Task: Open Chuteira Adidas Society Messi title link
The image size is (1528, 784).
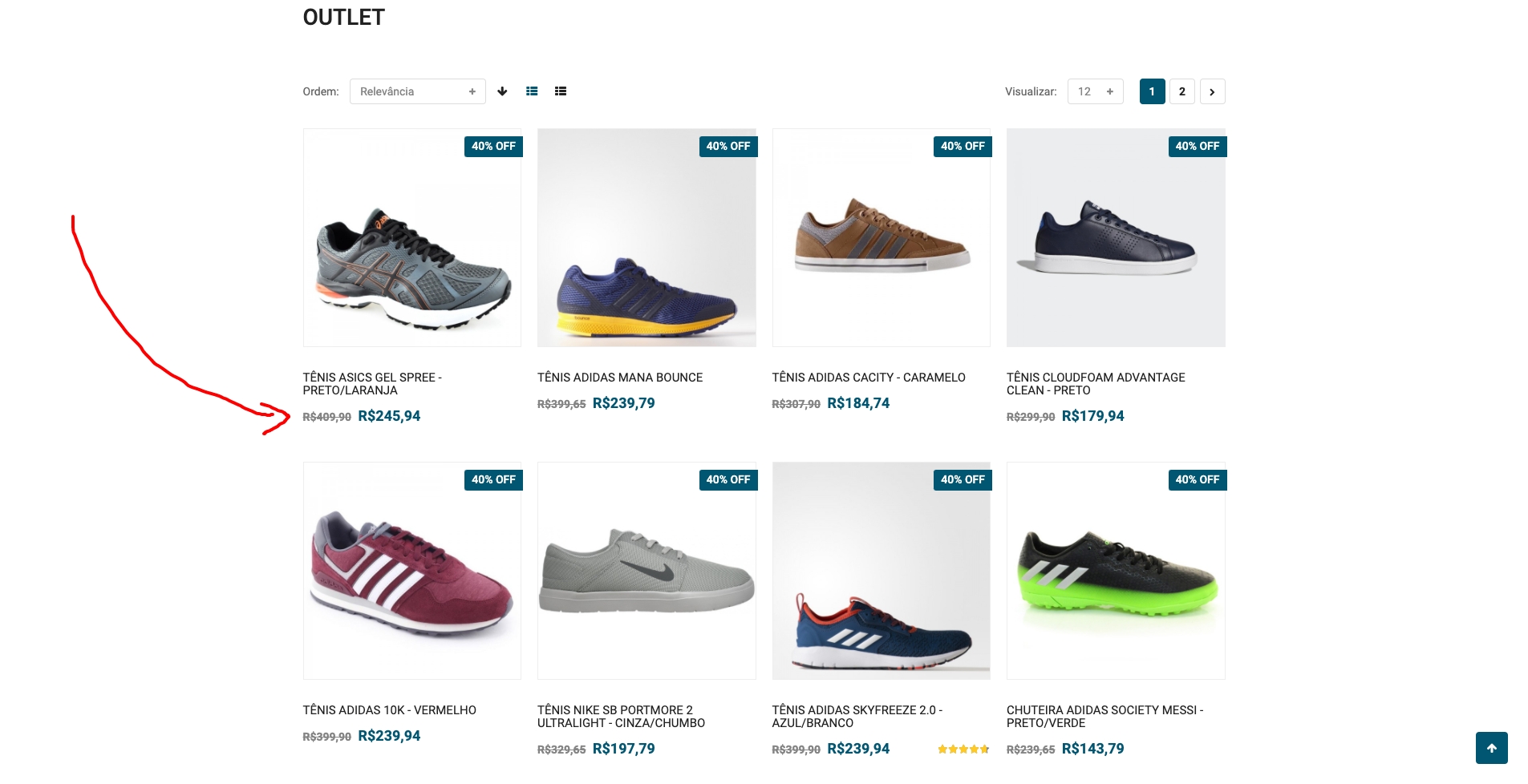Action: tap(1104, 717)
